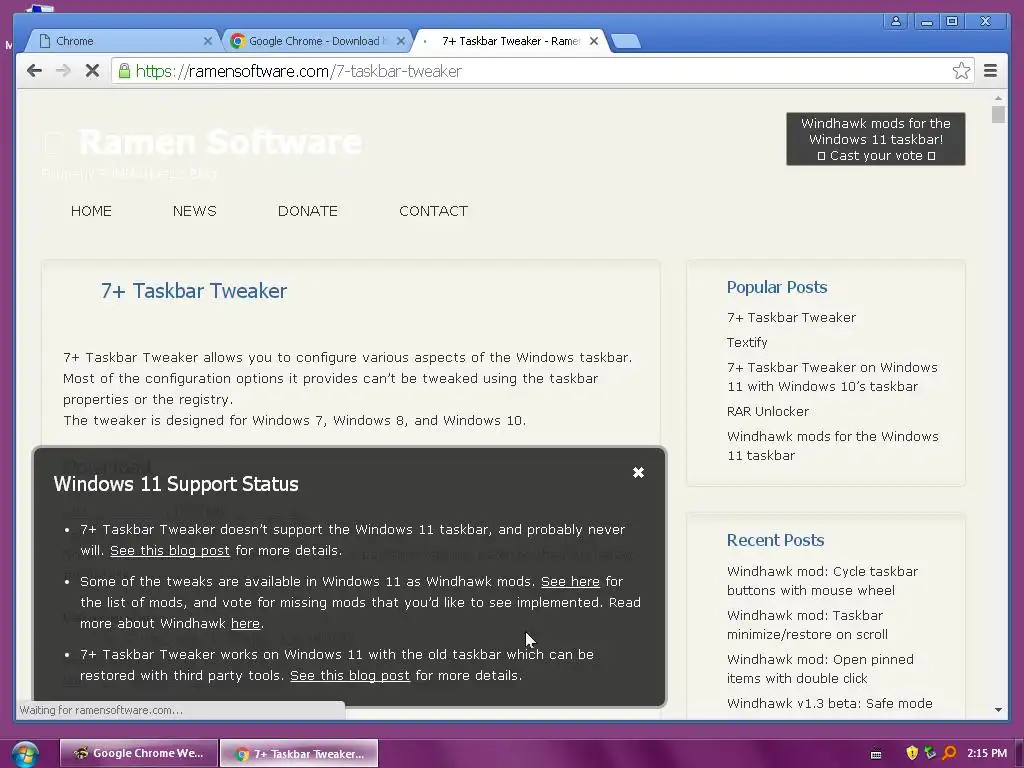The image size is (1024, 768).
Task: Click the Ramen Software site title
Action: [x=220, y=142]
